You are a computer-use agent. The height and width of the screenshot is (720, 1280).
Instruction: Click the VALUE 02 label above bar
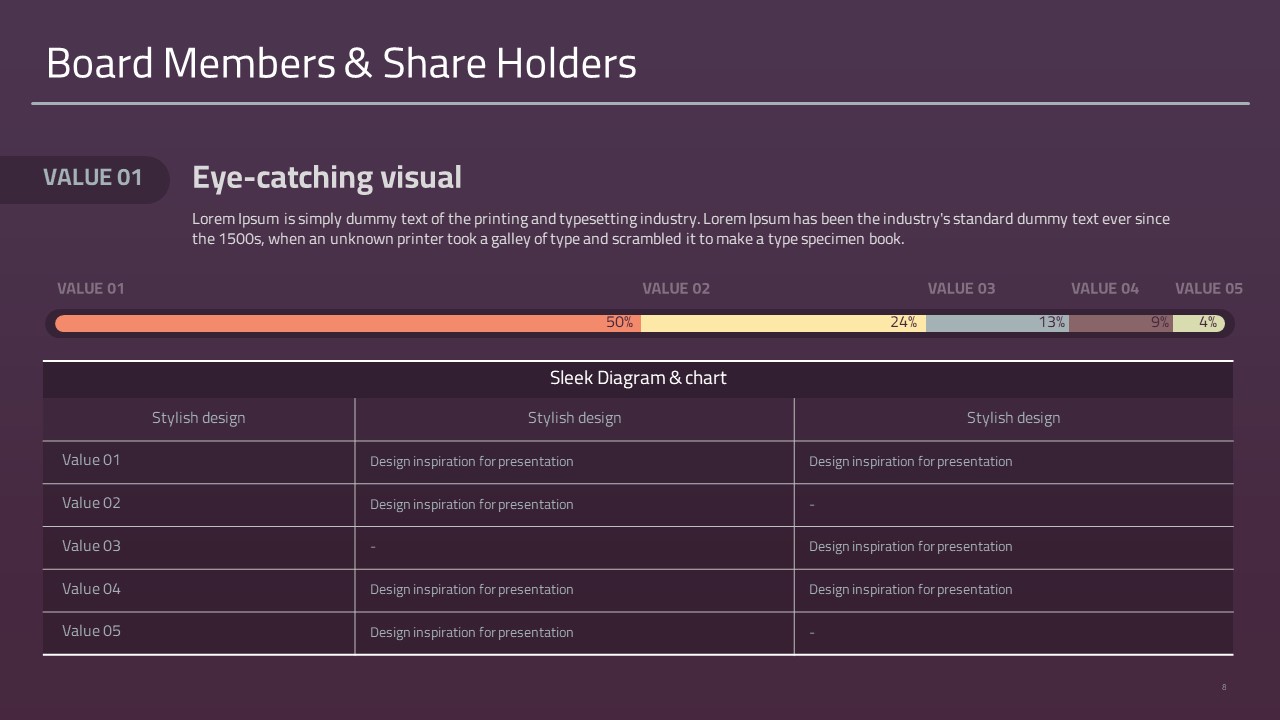pyautogui.click(x=676, y=288)
